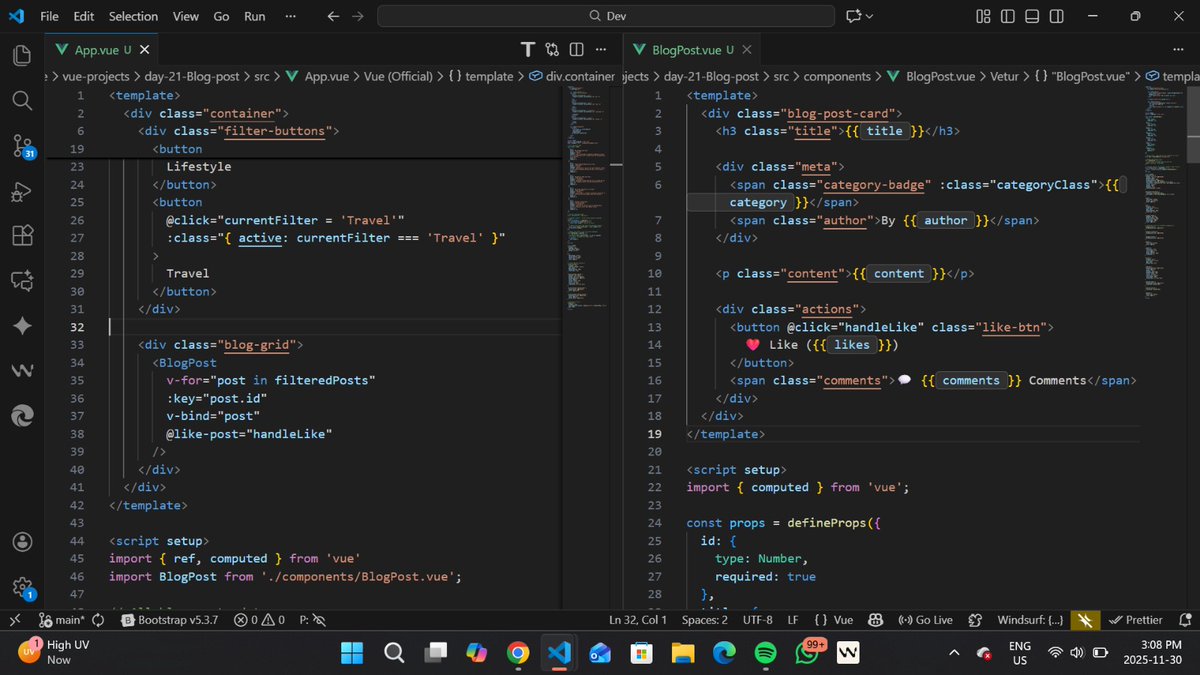
Task: Change UTF-8 encoding in status bar
Action: coord(757,620)
